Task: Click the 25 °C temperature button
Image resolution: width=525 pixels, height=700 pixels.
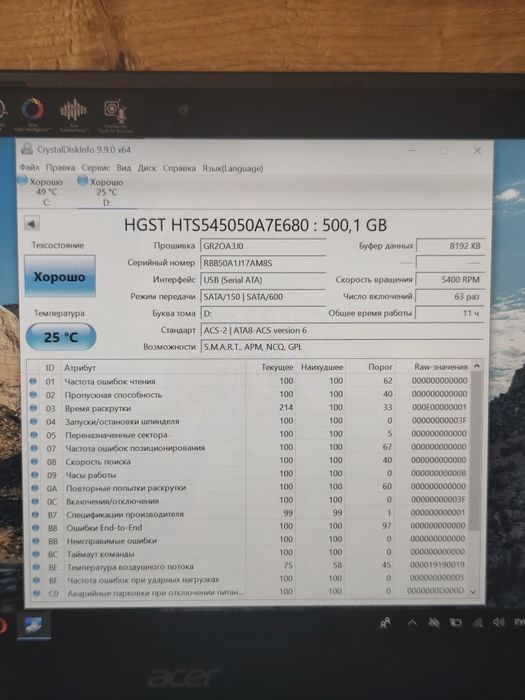Action: click(x=61, y=337)
